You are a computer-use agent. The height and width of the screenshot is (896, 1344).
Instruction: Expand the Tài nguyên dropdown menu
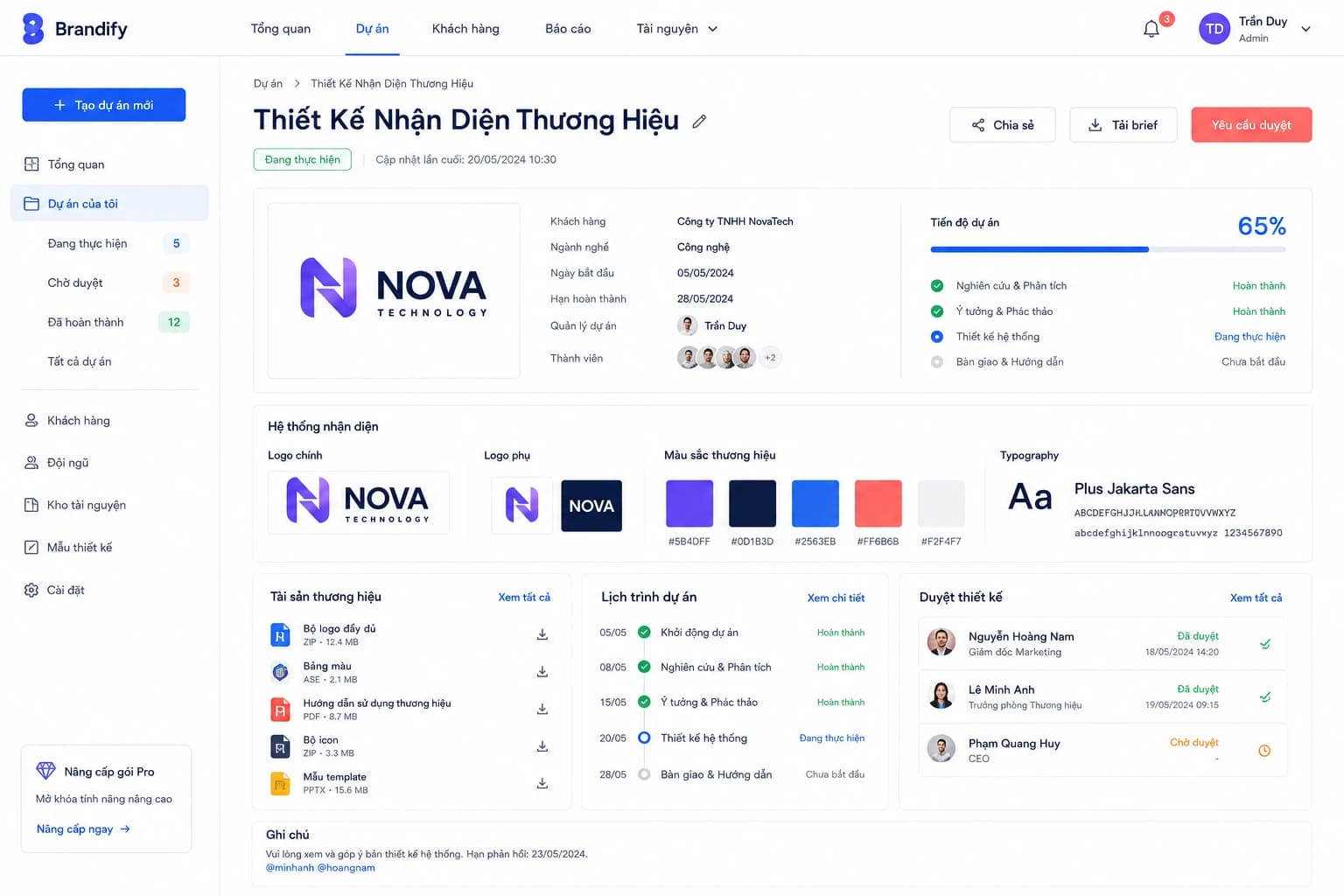676,29
